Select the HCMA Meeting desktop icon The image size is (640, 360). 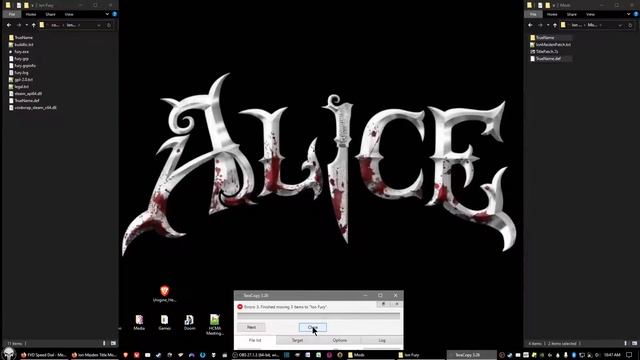(x=215, y=324)
